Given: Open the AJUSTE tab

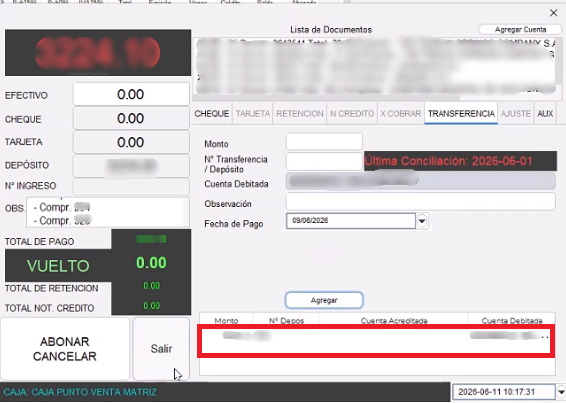Looking at the screenshot, I should coord(516,114).
